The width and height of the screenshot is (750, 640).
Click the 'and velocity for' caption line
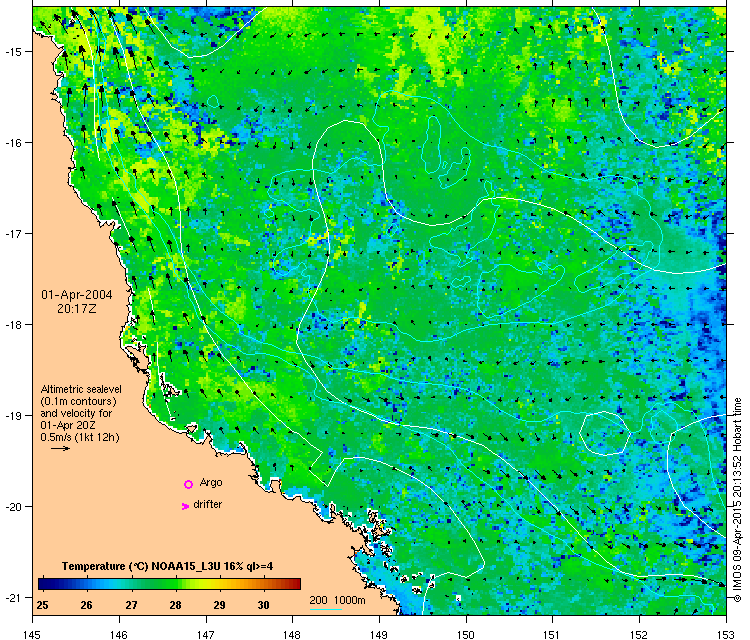point(76,413)
